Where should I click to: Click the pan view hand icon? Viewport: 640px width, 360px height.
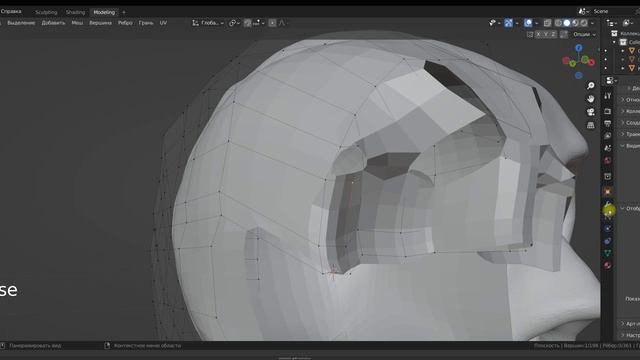(x=591, y=99)
